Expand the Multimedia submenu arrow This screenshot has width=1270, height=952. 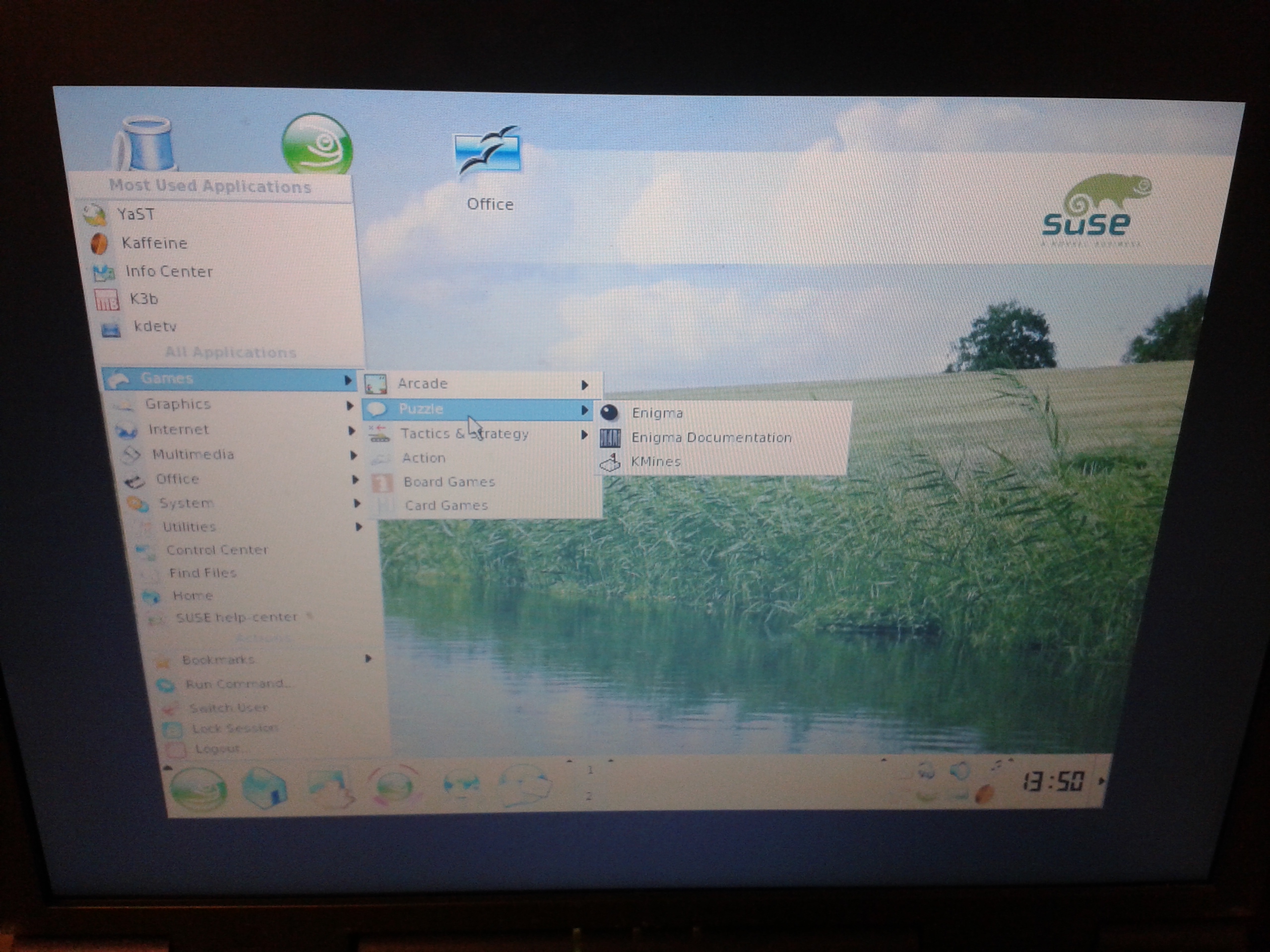coord(354,455)
